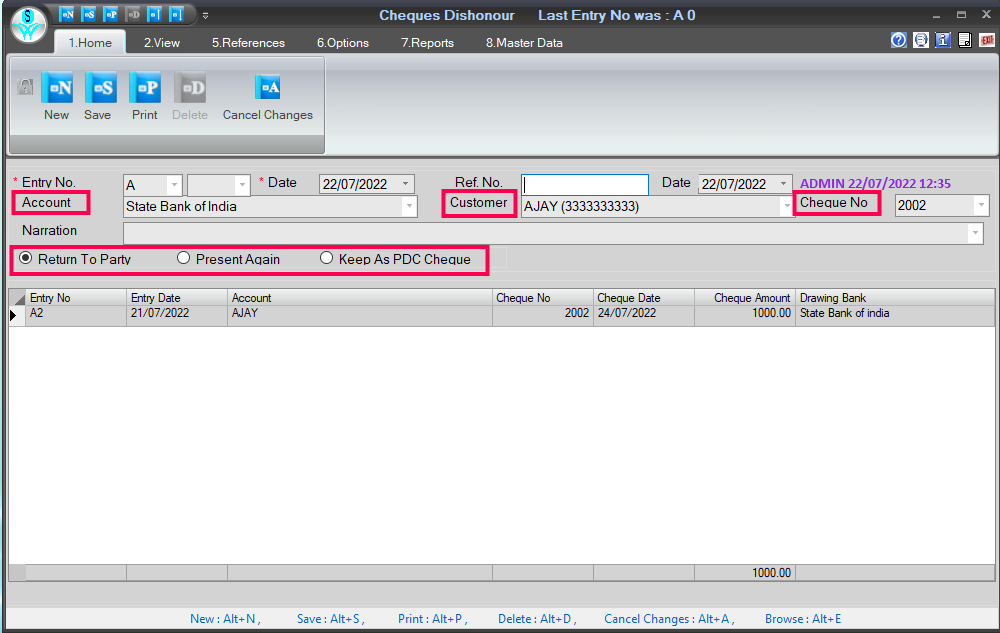Open Help via the question mark icon
Image resolution: width=1000 pixels, height=633 pixels.
[898, 40]
